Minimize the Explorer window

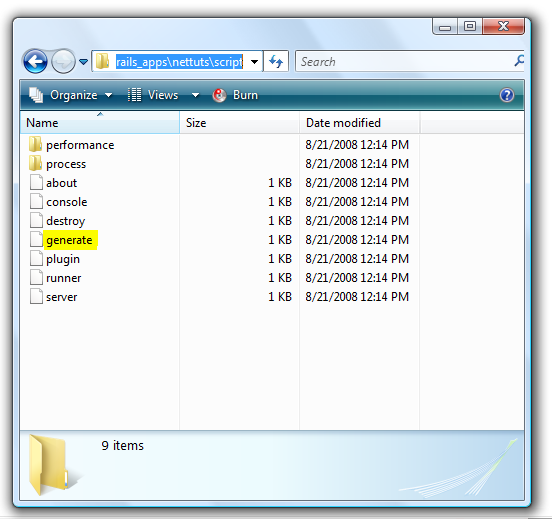pos(445,27)
